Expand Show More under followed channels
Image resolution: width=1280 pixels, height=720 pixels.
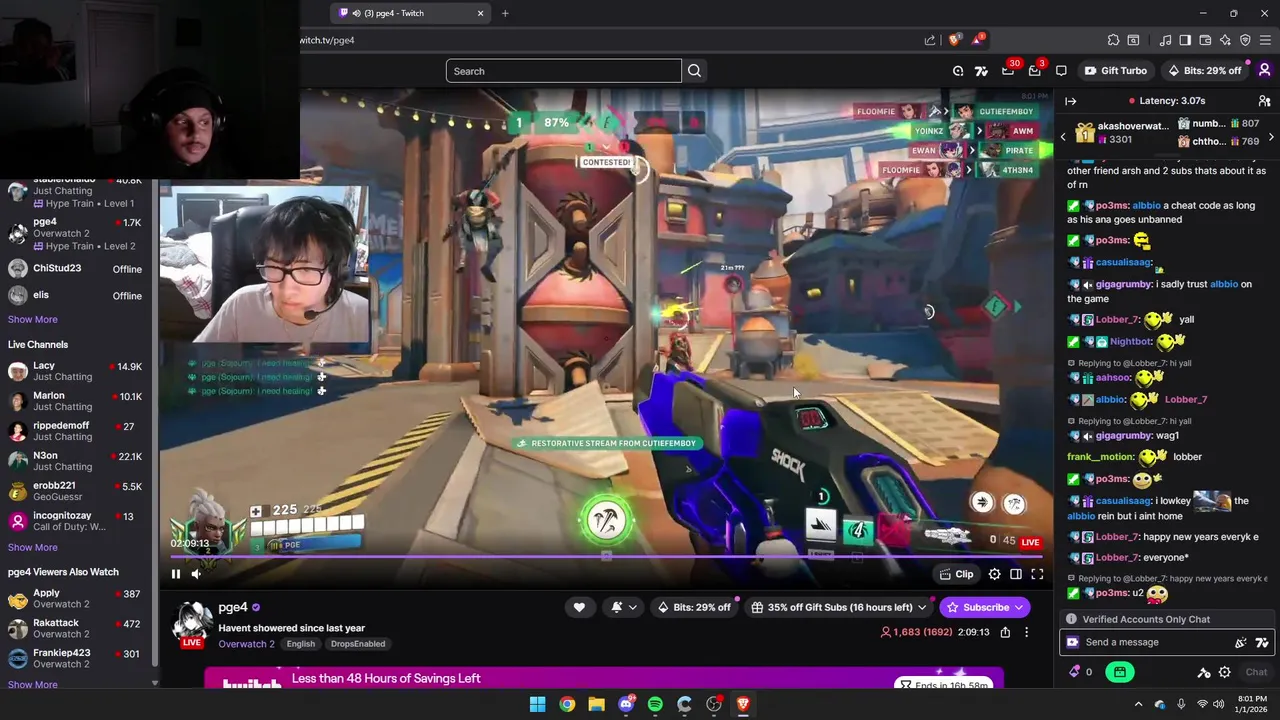pos(33,319)
